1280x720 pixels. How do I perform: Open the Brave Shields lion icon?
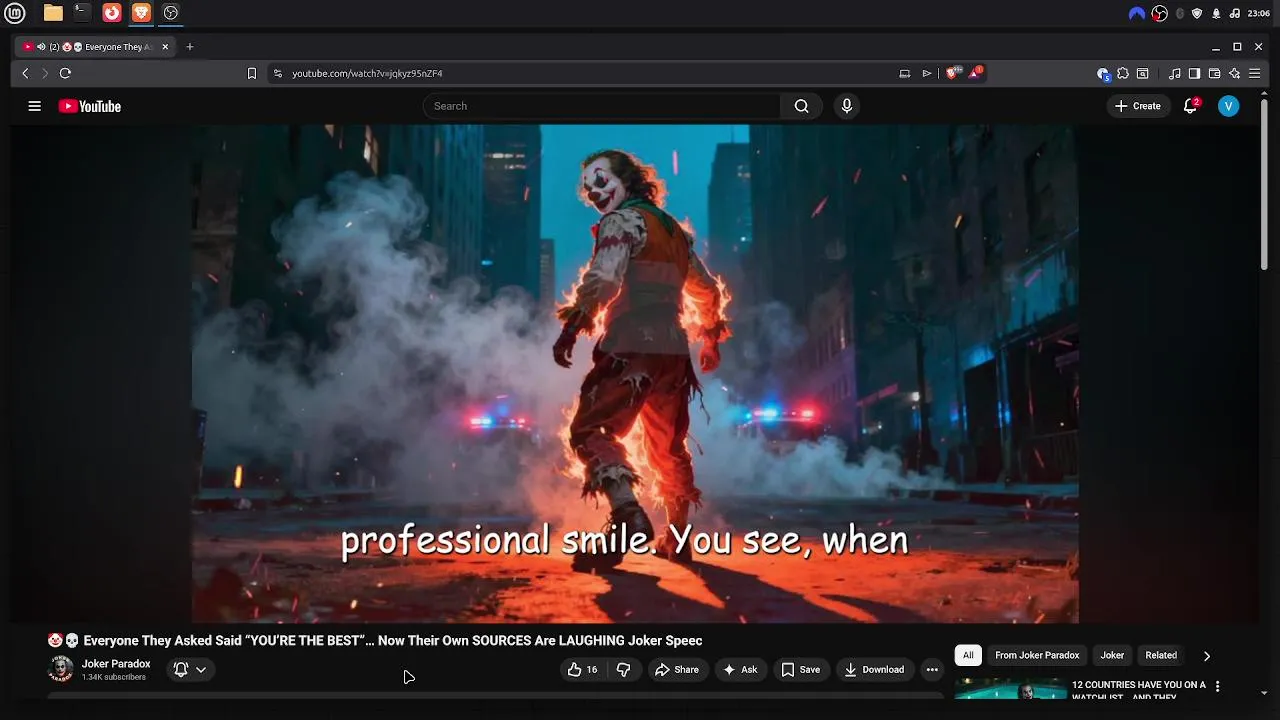point(952,73)
